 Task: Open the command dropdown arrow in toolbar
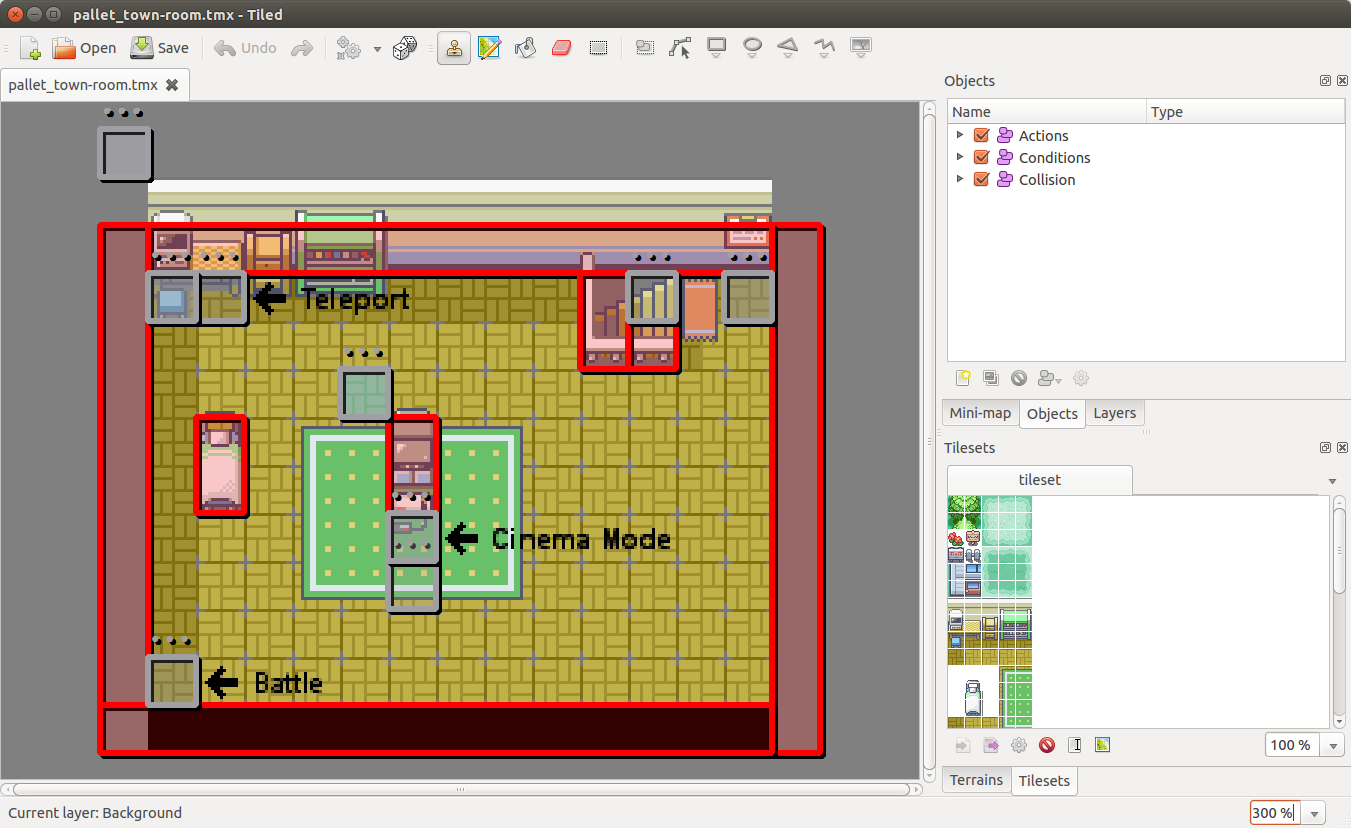point(377,48)
